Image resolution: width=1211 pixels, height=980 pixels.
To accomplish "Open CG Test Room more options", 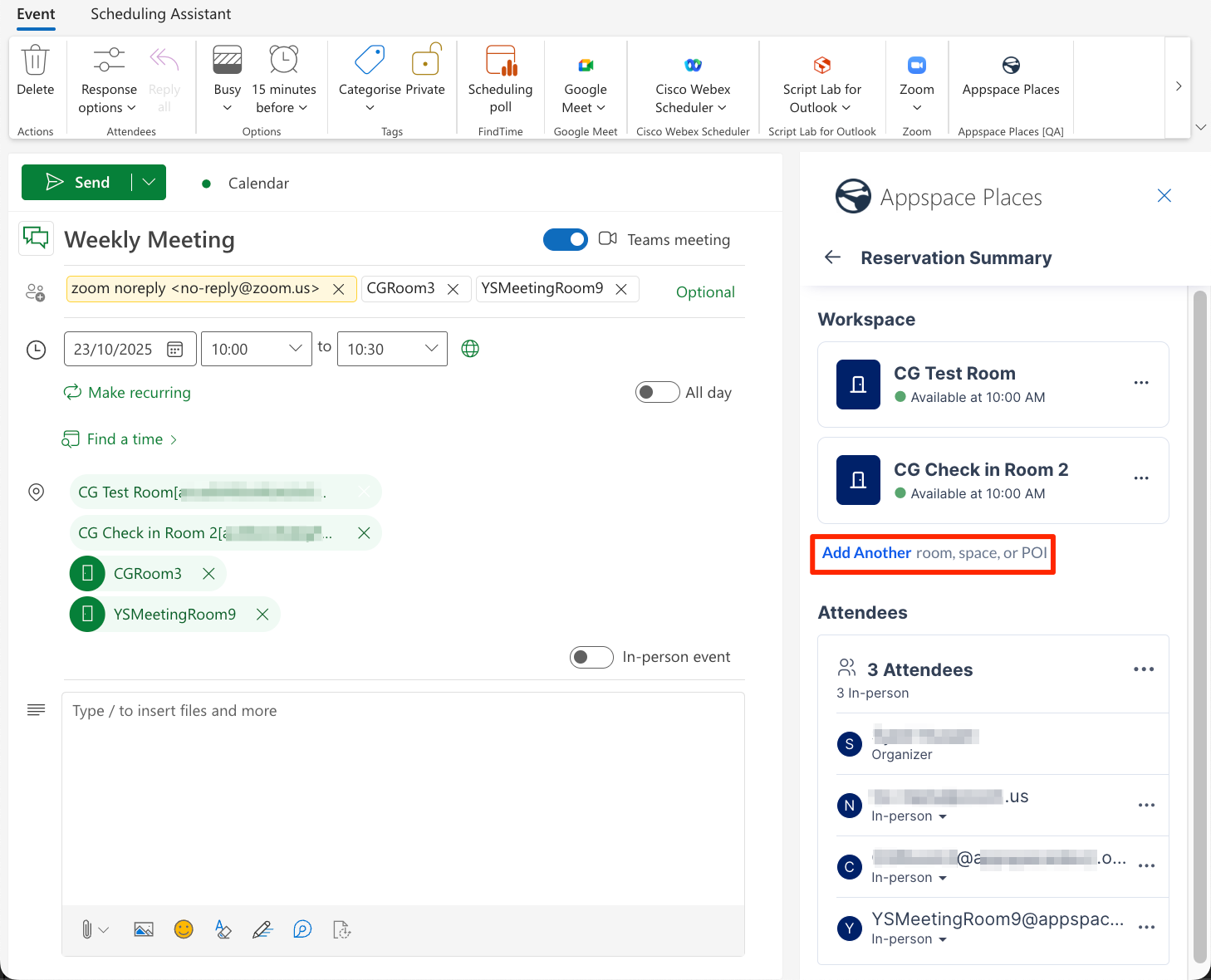I will pos(1141,383).
